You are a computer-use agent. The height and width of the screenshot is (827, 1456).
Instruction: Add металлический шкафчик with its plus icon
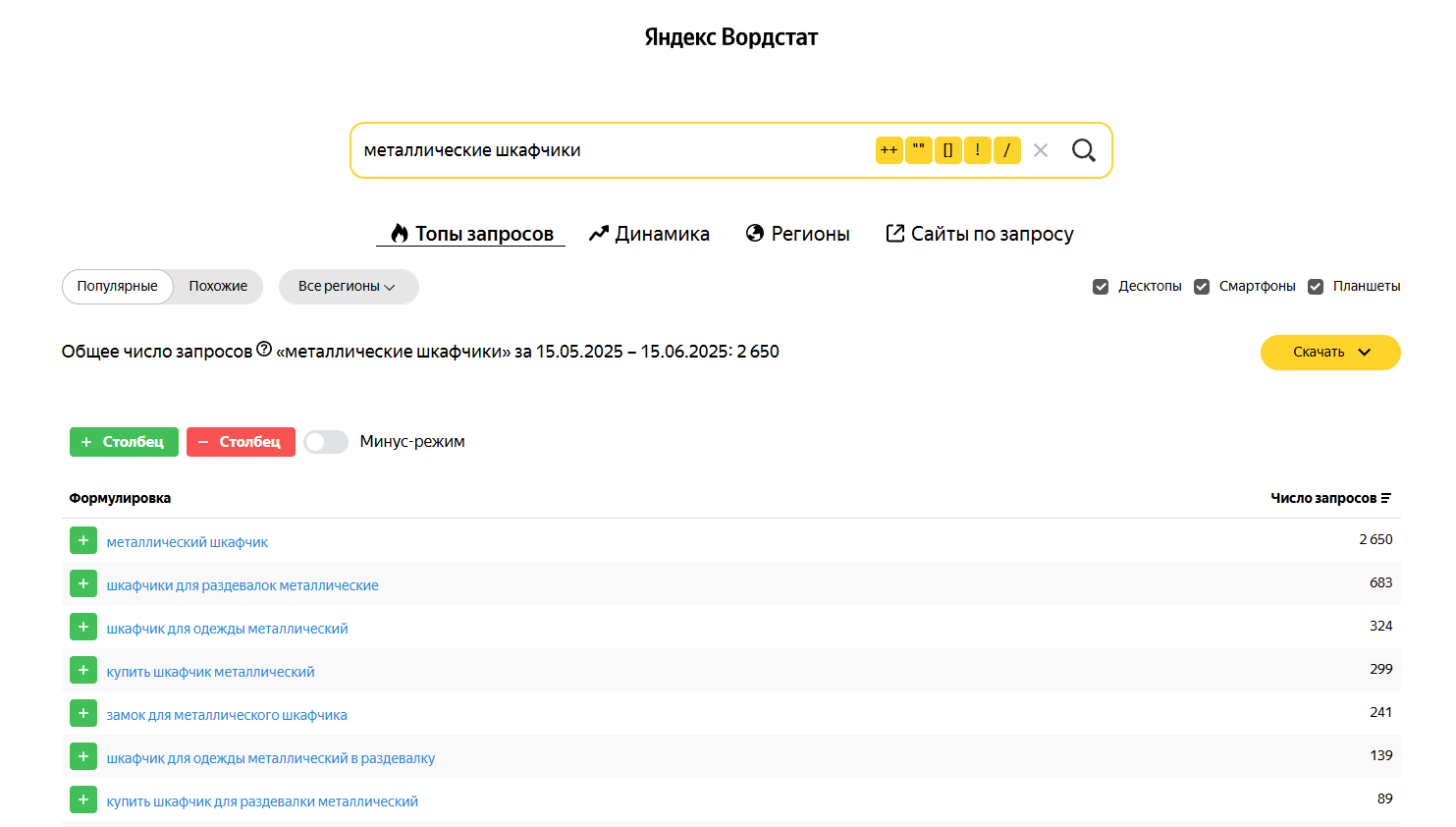point(83,540)
